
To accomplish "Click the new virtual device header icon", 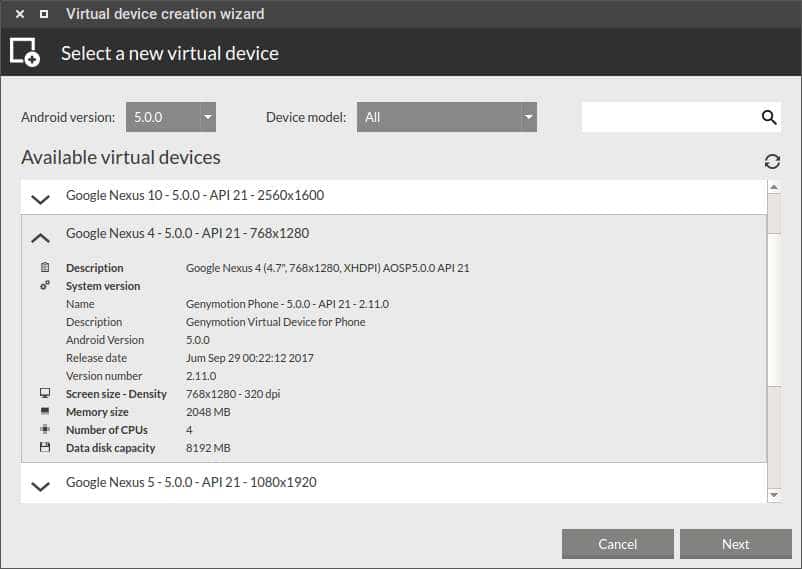I will (25, 52).
